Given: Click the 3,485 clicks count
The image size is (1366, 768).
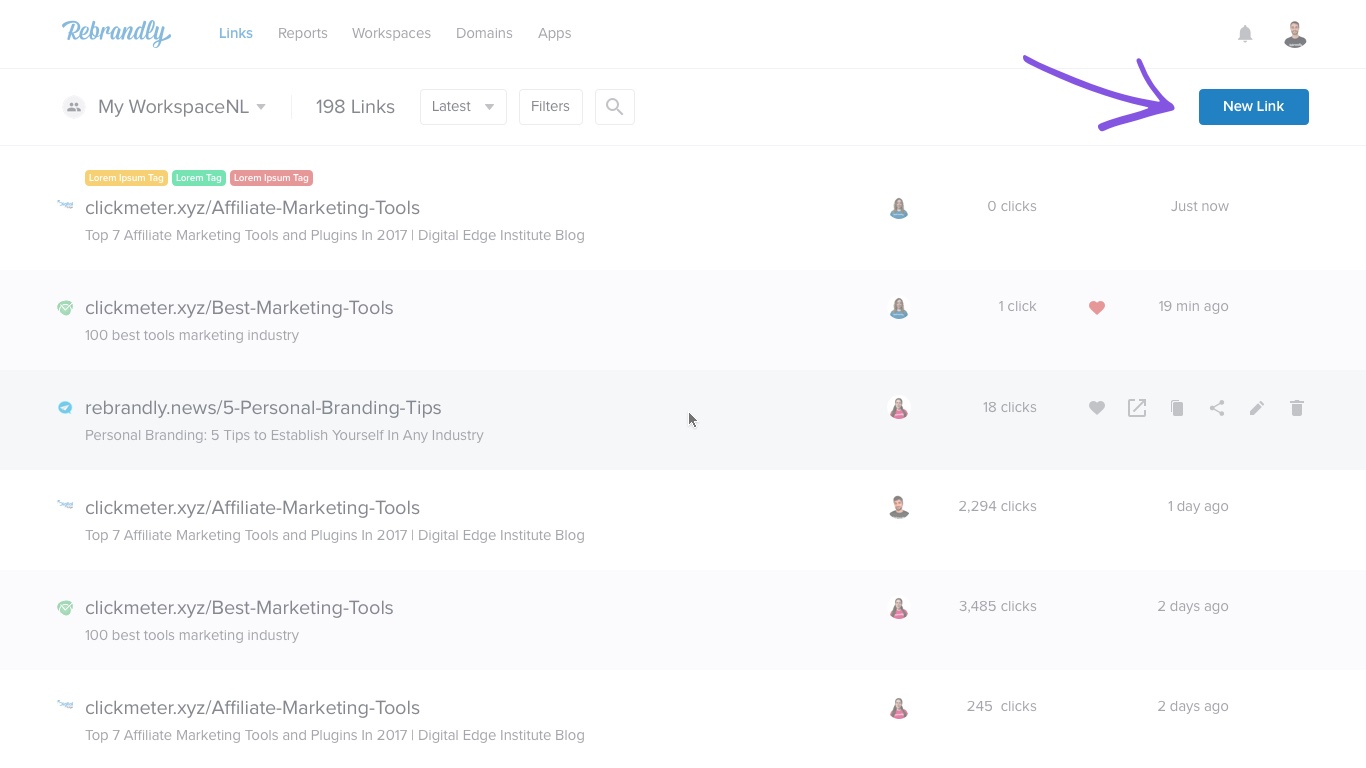Looking at the screenshot, I should coord(998,606).
